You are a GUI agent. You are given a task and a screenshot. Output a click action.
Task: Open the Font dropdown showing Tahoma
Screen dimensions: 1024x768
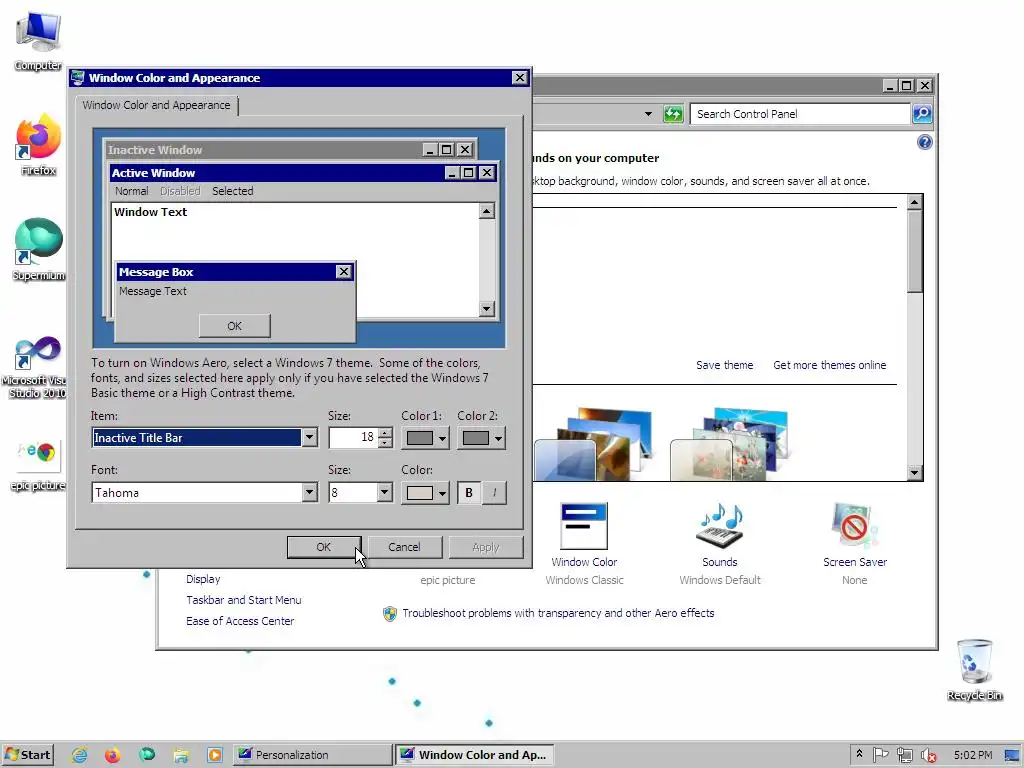[310, 492]
